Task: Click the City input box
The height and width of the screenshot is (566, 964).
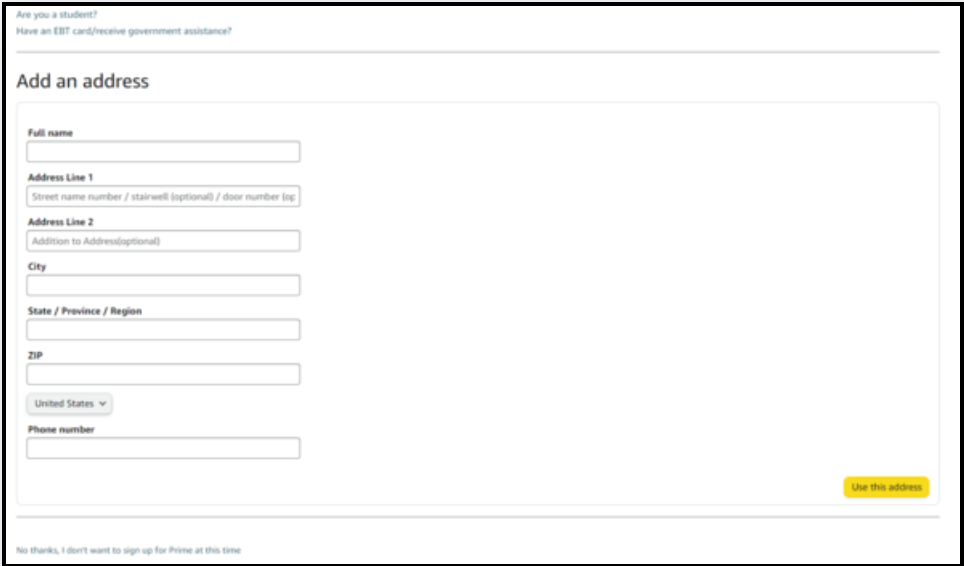Action: pyautogui.click(x=163, y=286)
